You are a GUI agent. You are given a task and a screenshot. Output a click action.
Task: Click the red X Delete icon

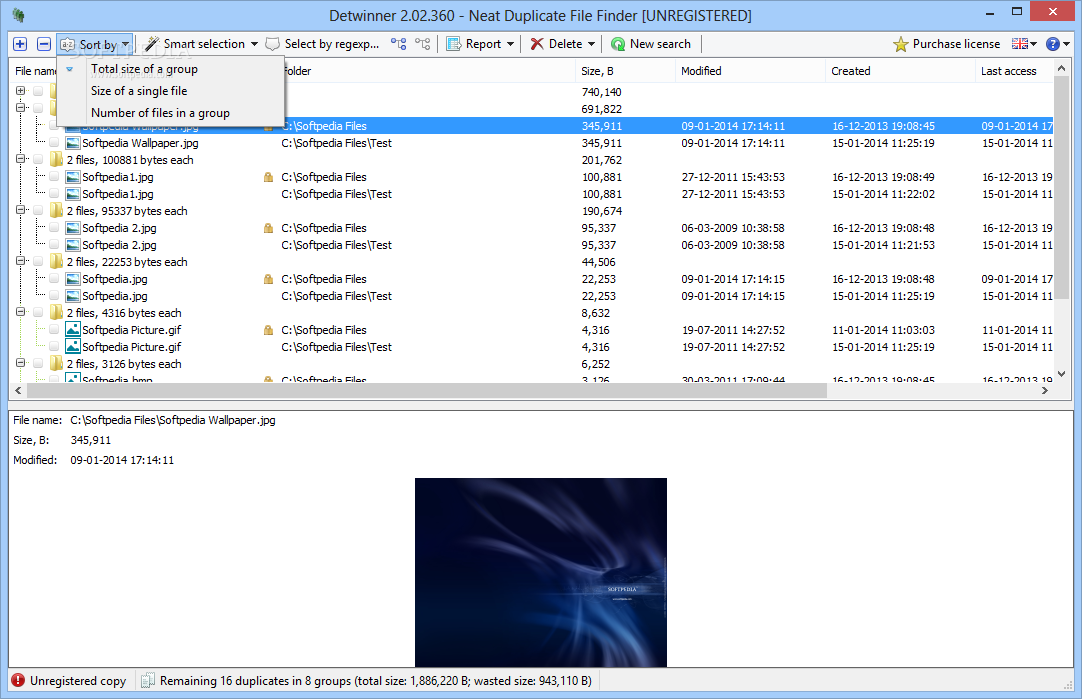pos(537,44)
